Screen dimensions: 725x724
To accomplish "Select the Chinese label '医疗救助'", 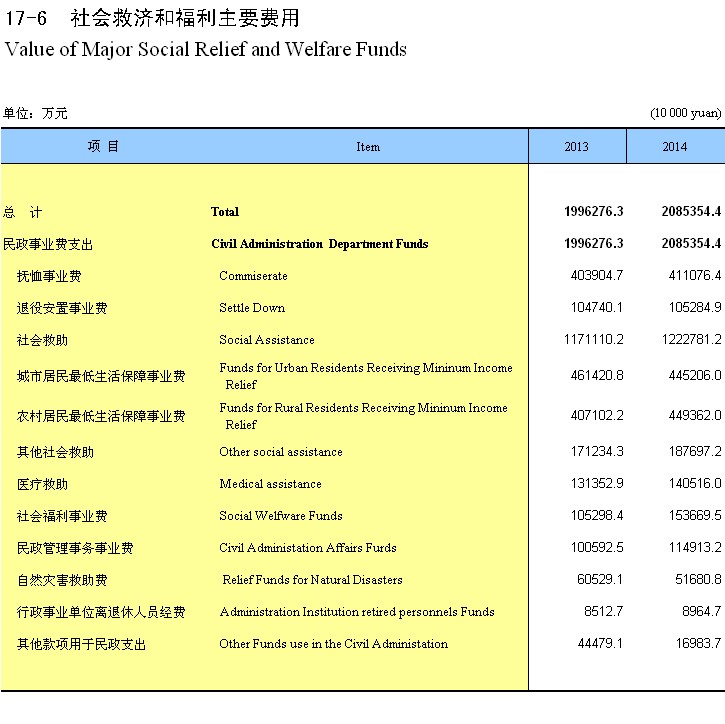I will click(x=42, y=484).
